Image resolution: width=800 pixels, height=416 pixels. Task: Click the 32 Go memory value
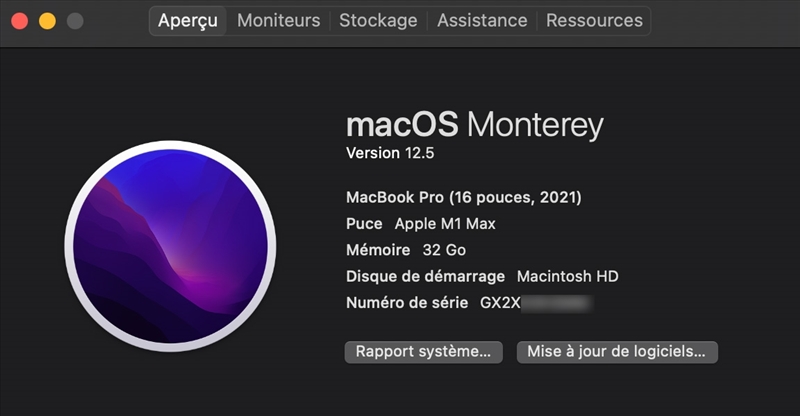(x=444, y=250)
